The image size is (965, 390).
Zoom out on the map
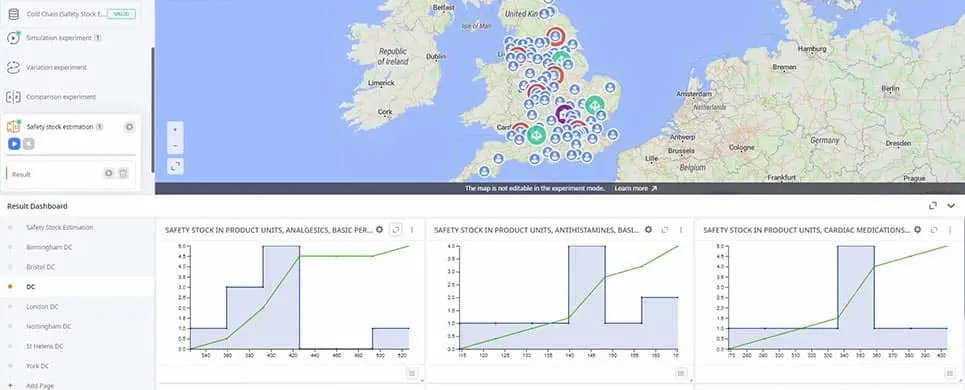(175, 146)
